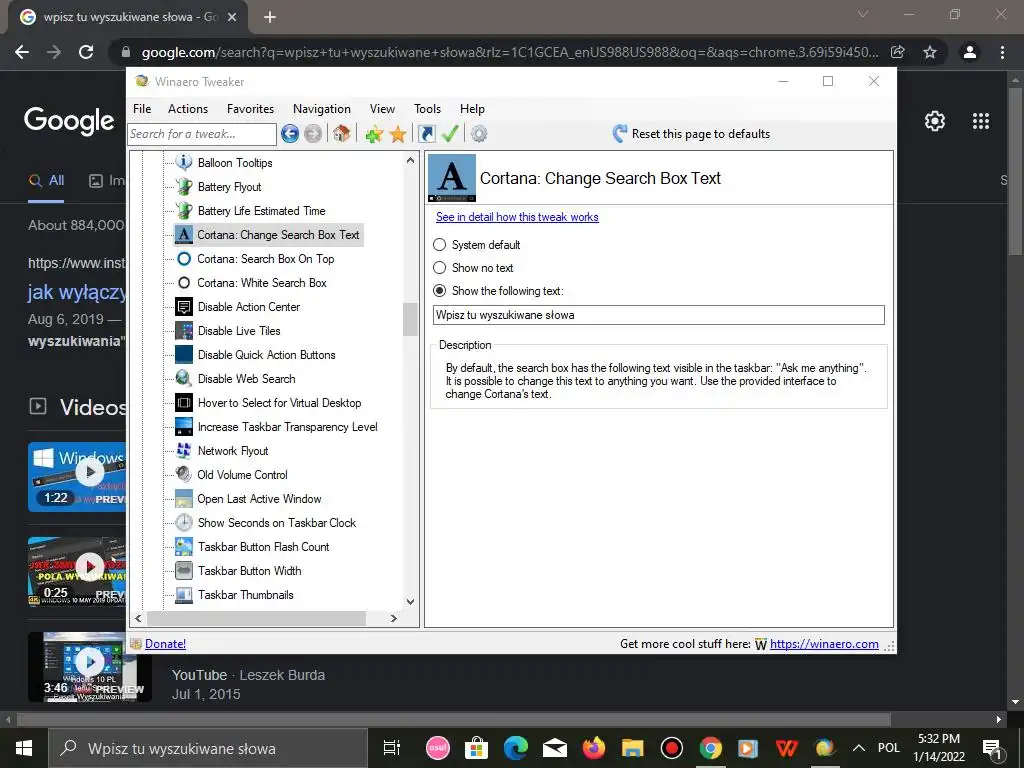Click the Show Seconds on Taskbar Clock icon
The image size is (1024, 768).
pyautogui.click(x=184, y=522)
